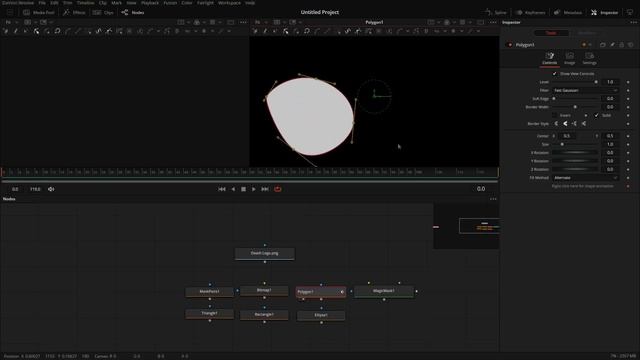Open Polygon1 color dropdown arrow in Inspector
640x360 pixels.
pos(590,45)
